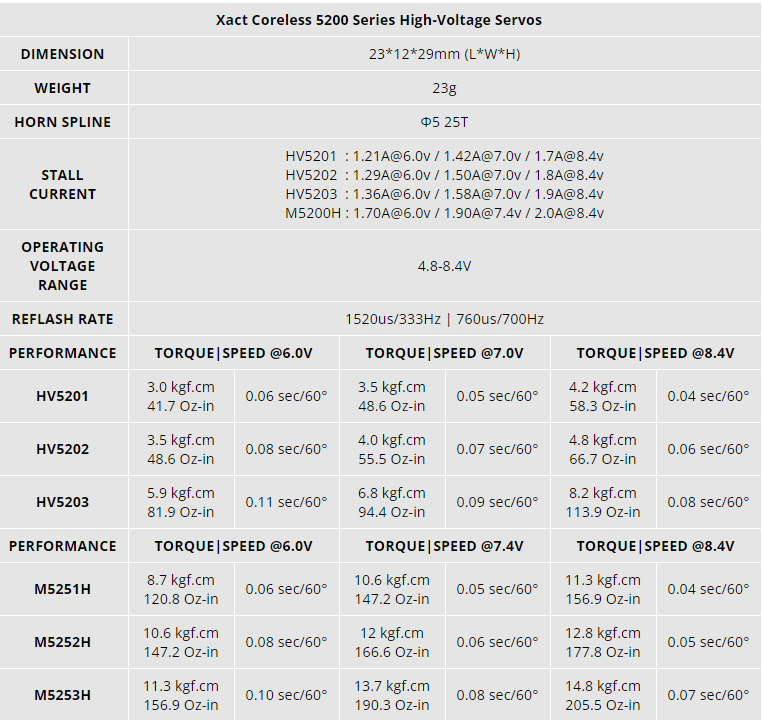Select the OPERATING VOLTAGE RANGE label
Viewport: 762px width, 720px height.
coord(63,266)
